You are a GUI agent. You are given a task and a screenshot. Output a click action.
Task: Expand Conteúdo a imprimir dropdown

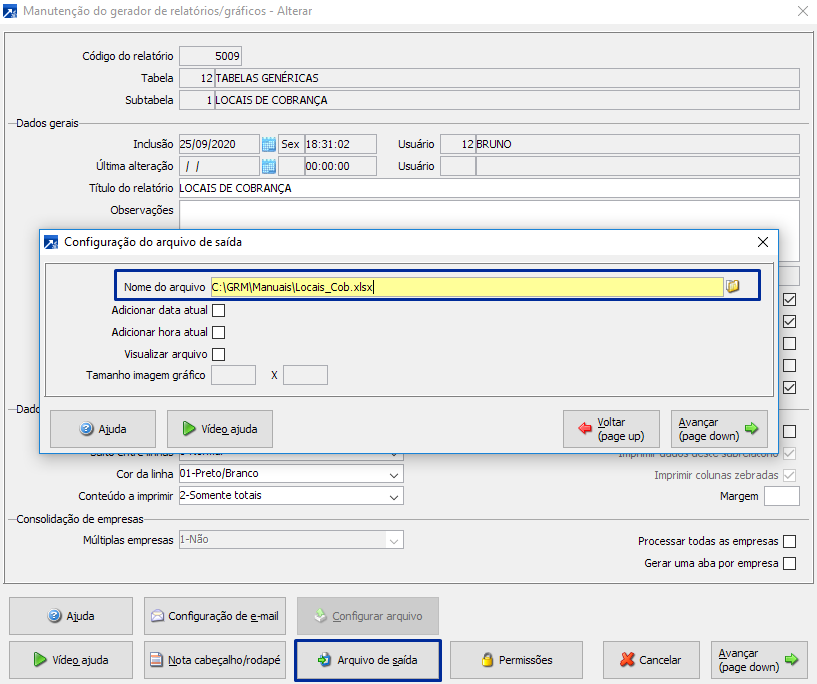[x=394, y=496]
